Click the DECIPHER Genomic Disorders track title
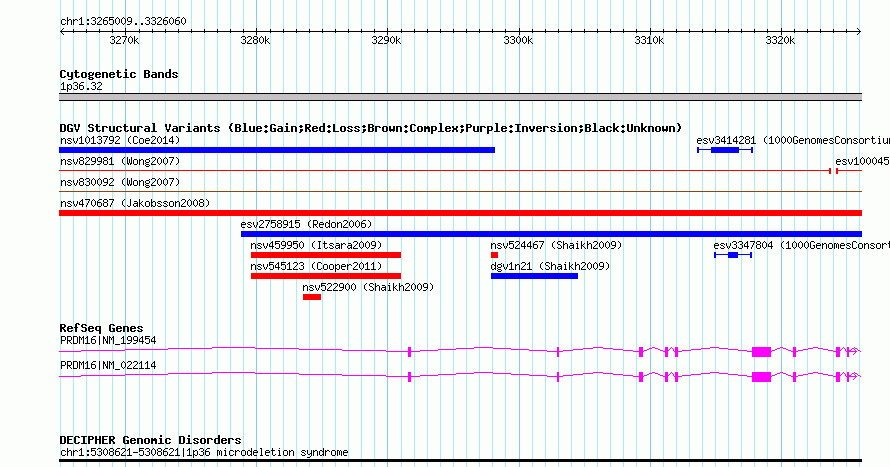 pos(150,440)
